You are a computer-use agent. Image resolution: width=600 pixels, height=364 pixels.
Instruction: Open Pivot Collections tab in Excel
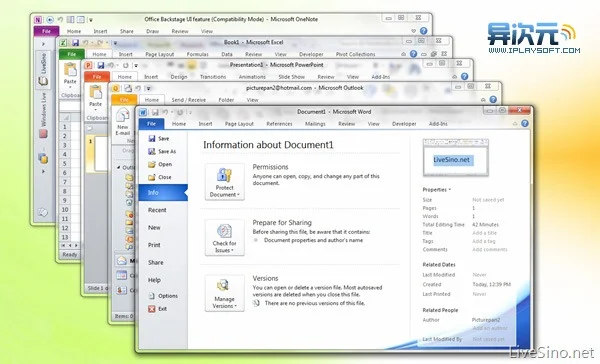coord(355,54)
